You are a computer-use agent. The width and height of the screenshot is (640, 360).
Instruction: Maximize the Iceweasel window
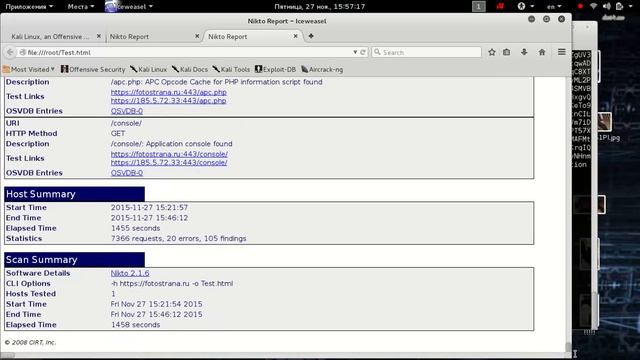click(x=547, y=19)
